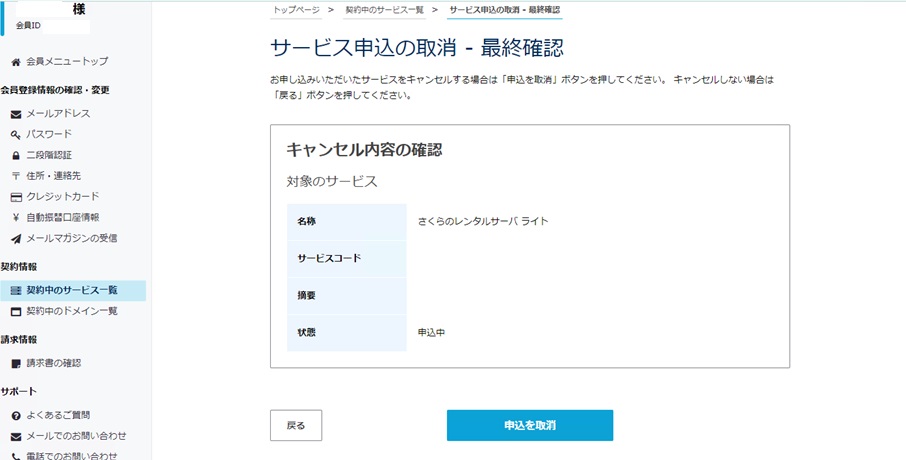The width and height of the screenshot is (906, 460).
Task: Open 住所・連絡先 in the sidebar
Action: (x=62, y=176)
